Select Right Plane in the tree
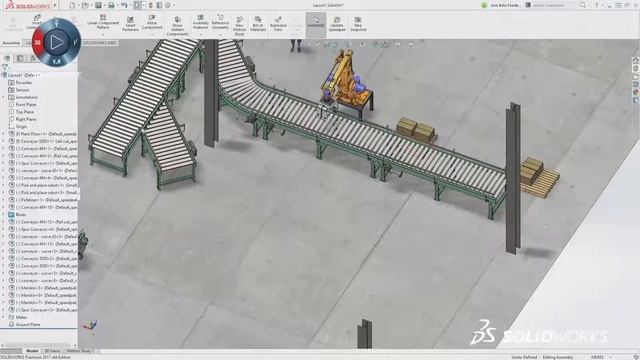Viewport: 640px width, 360px height. point(26,119)
